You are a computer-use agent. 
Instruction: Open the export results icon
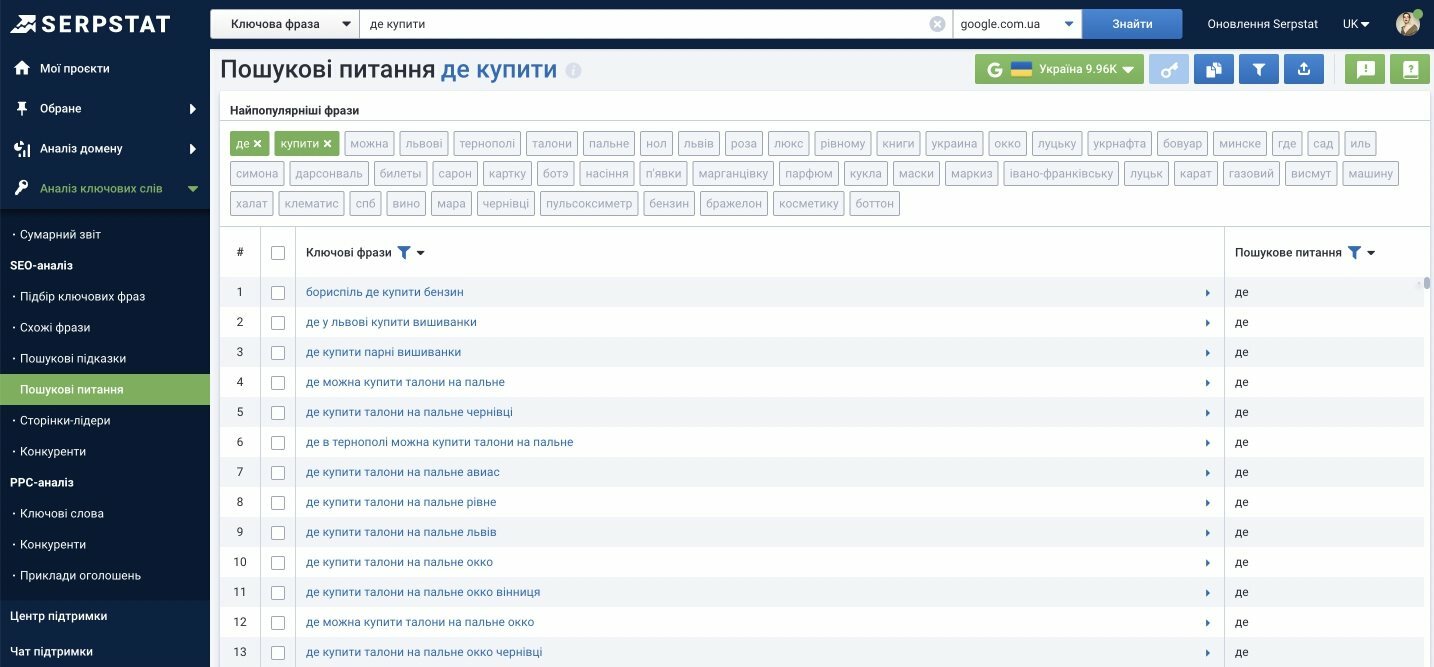(x=1303, y=69)
